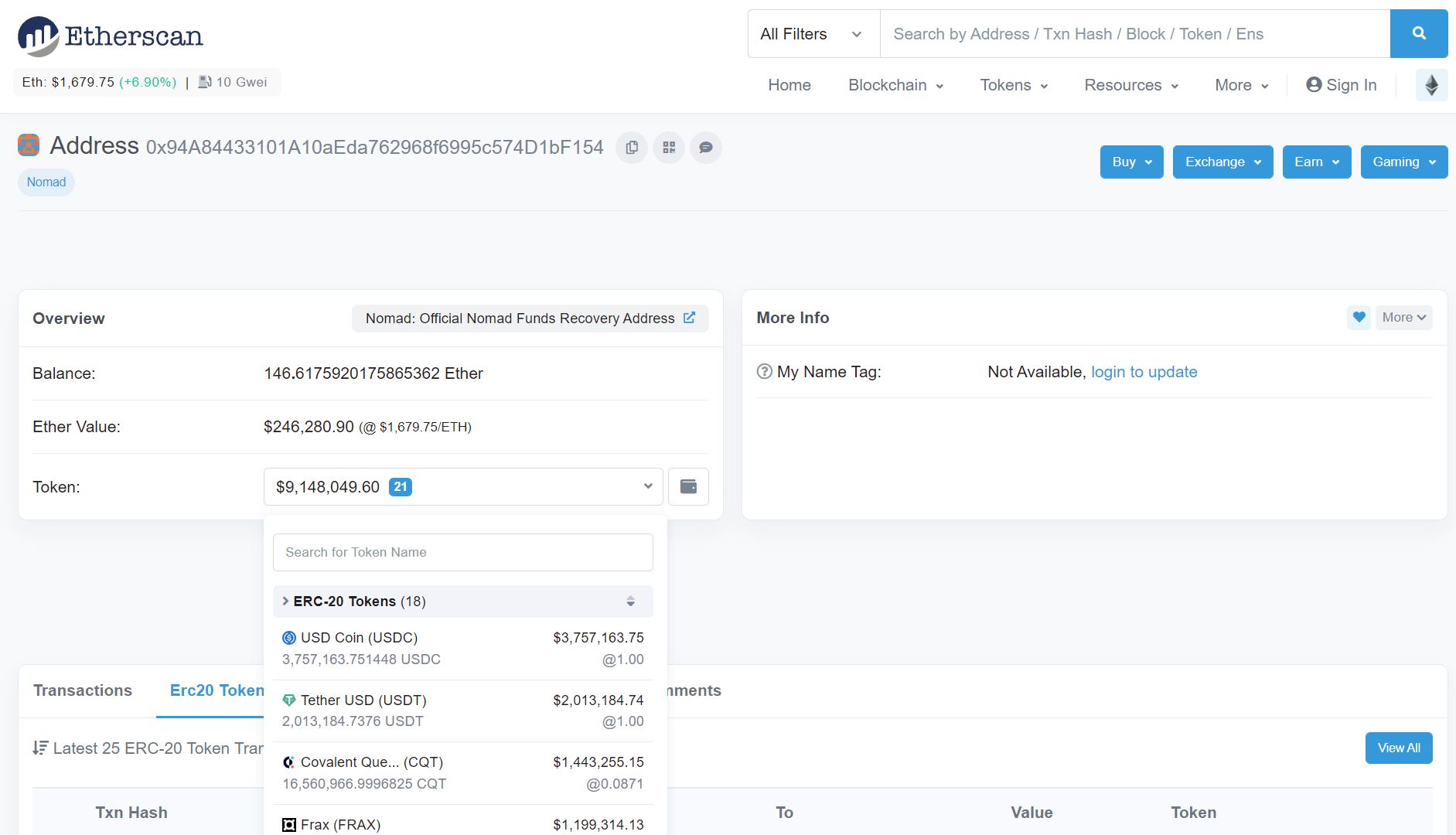1456x835 pixels.
Task: Add address to watch list heart icon
Action: tap(1359, 317)
